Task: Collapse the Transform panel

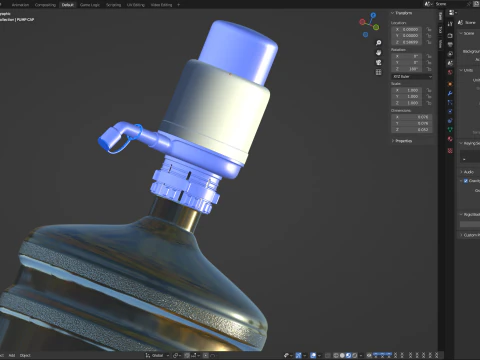Action: 402,13
